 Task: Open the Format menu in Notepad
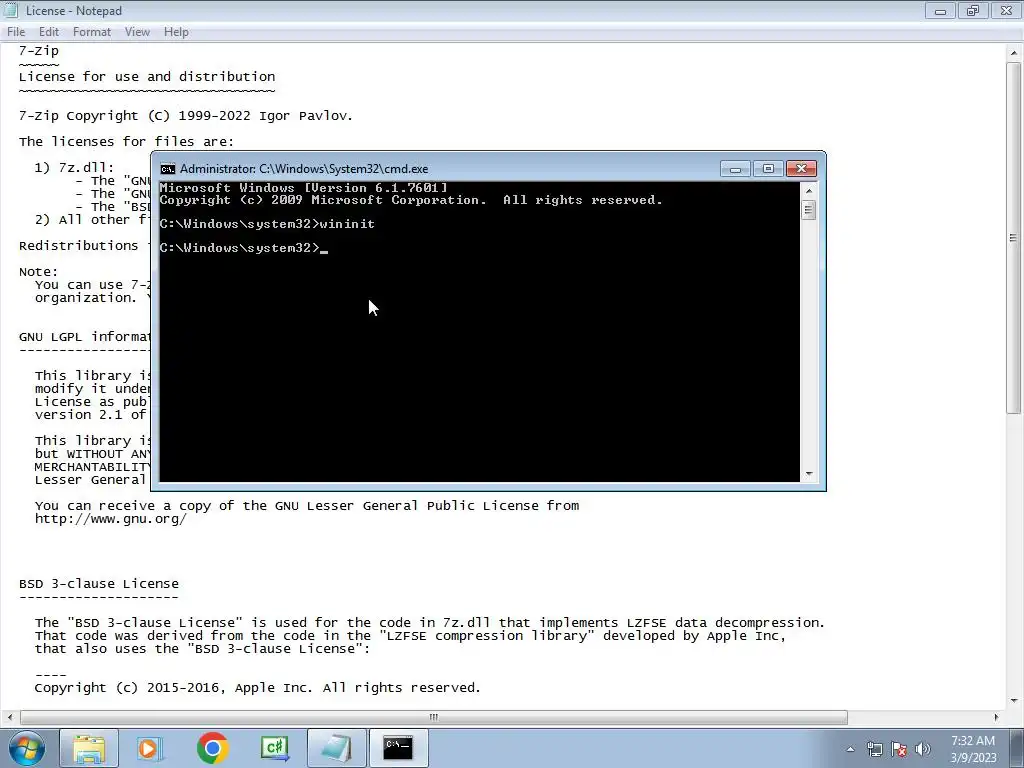click(91, 31)
